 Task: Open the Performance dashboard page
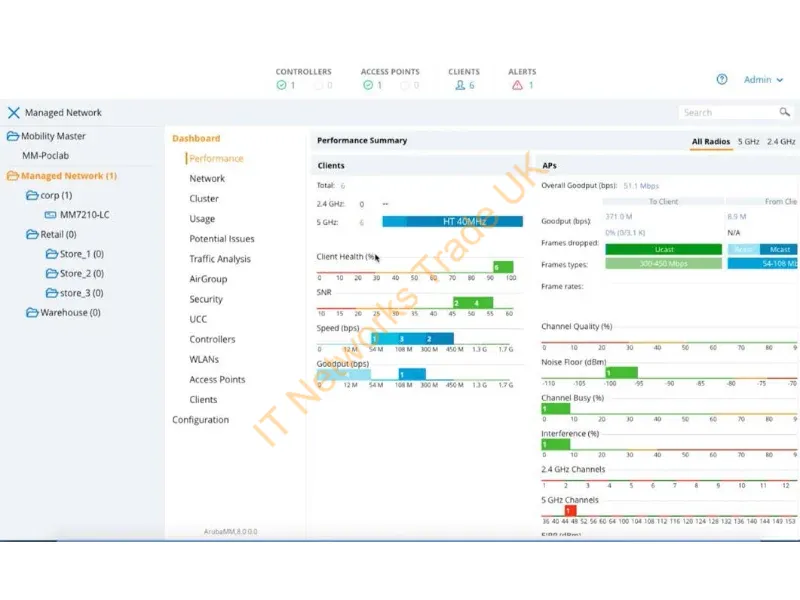(216, 159)
